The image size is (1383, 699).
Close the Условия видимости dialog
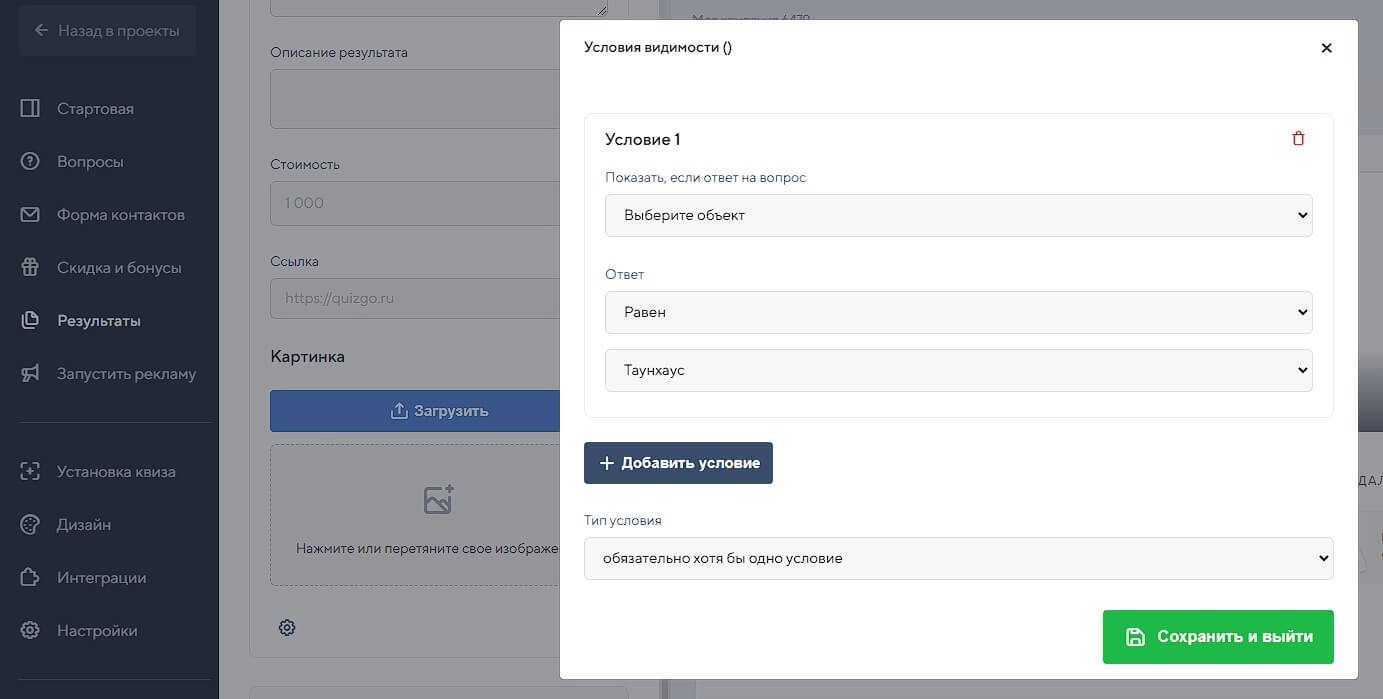pyautogui.click(x=1326, y=48)
